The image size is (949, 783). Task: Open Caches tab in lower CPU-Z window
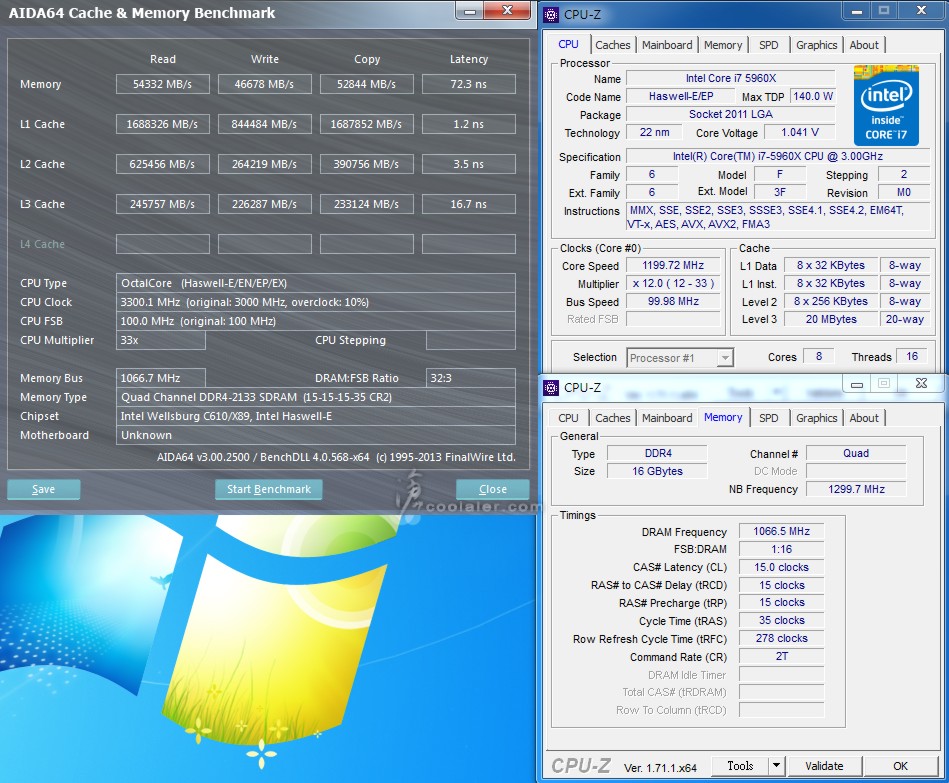pos(612,418)
